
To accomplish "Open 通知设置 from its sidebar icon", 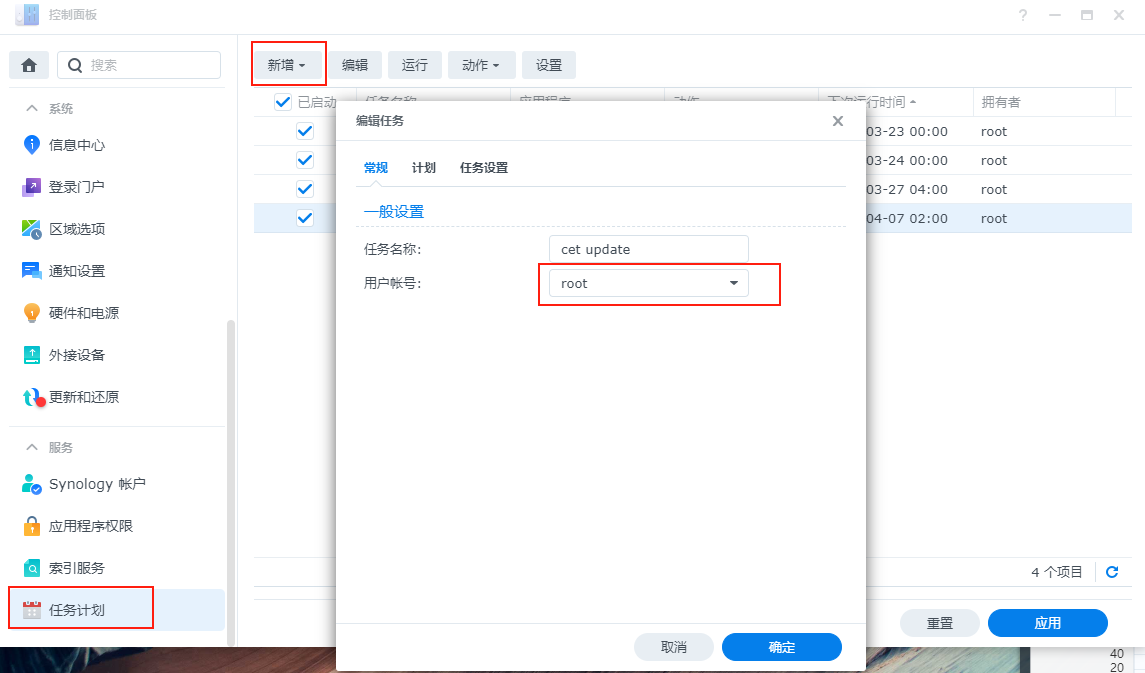I will coord(31,271).
